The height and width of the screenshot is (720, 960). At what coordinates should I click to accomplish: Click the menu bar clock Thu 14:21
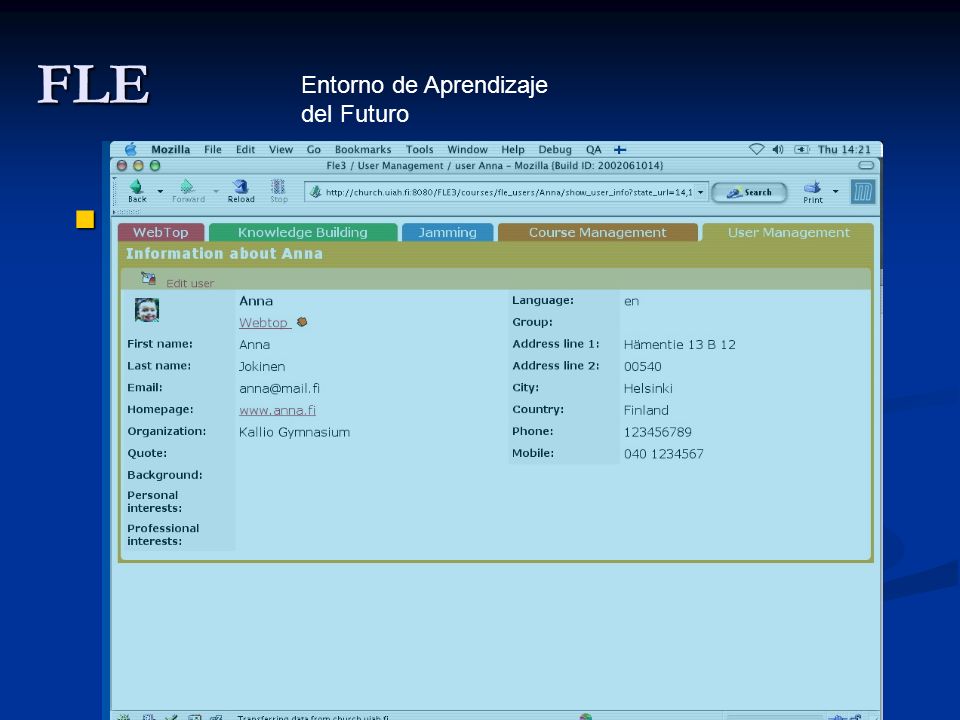[x=844, y=149]
